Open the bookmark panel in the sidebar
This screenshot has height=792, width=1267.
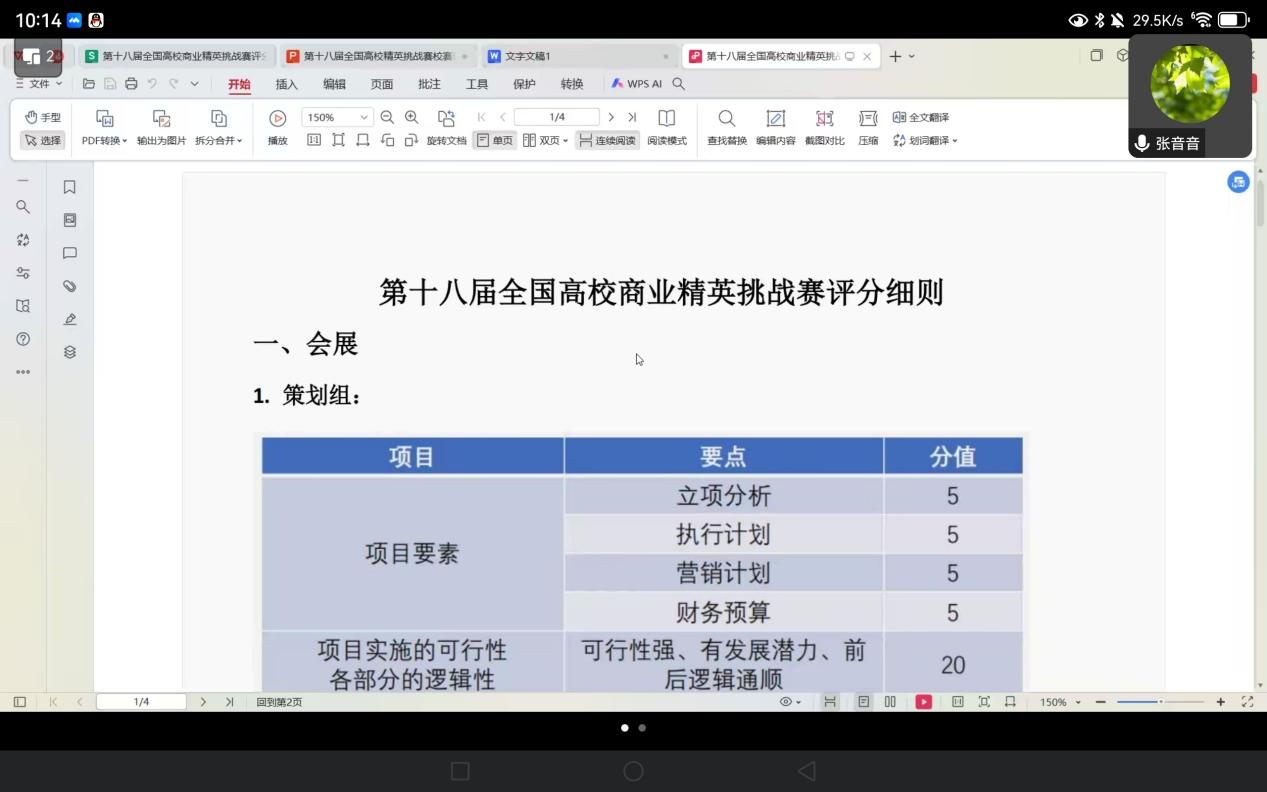tap(69, 187)
